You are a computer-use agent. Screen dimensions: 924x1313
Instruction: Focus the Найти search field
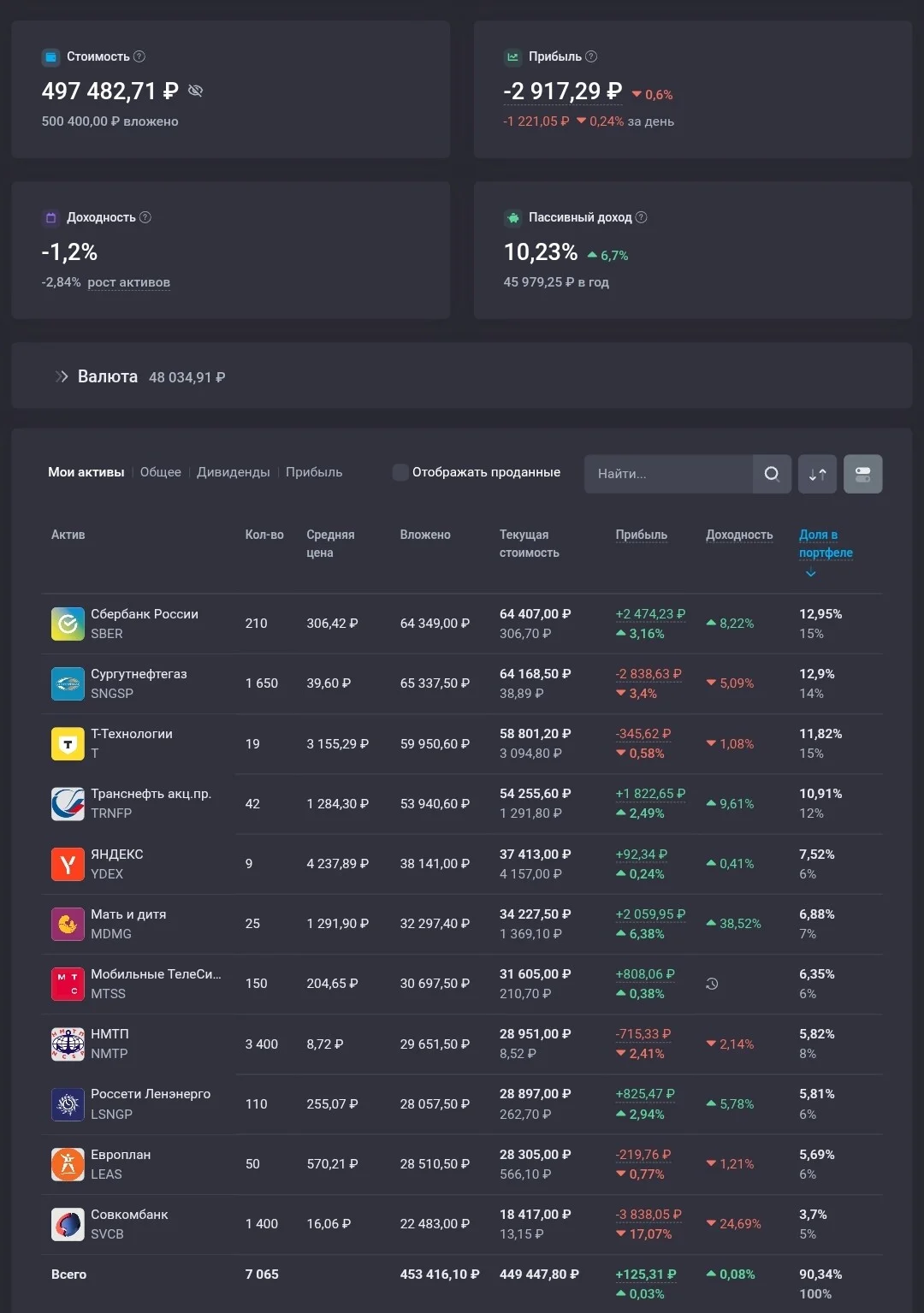click(668, 474)
